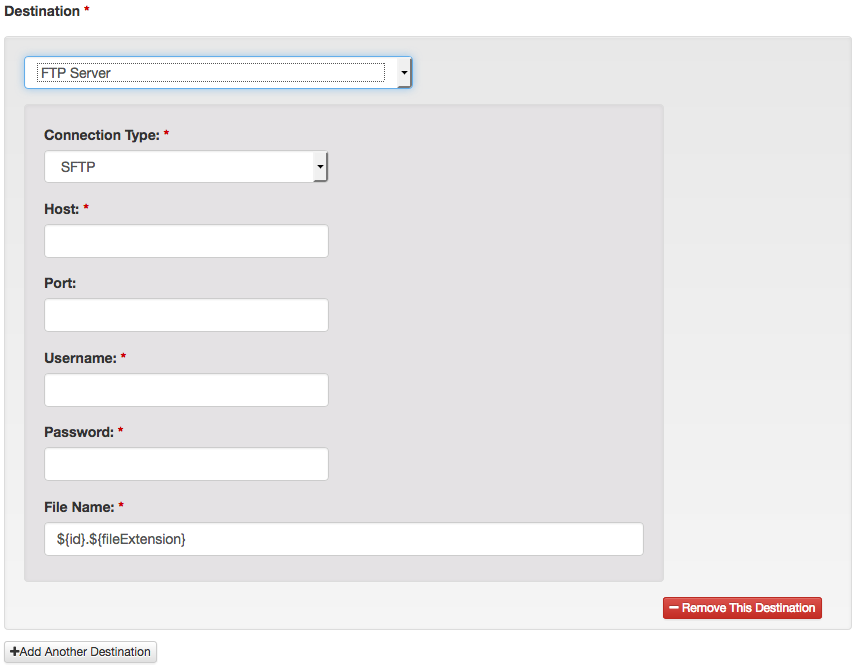This screenshot has height=669, width=863.
Task: Click into the Port text box
Action: (186, 315)
